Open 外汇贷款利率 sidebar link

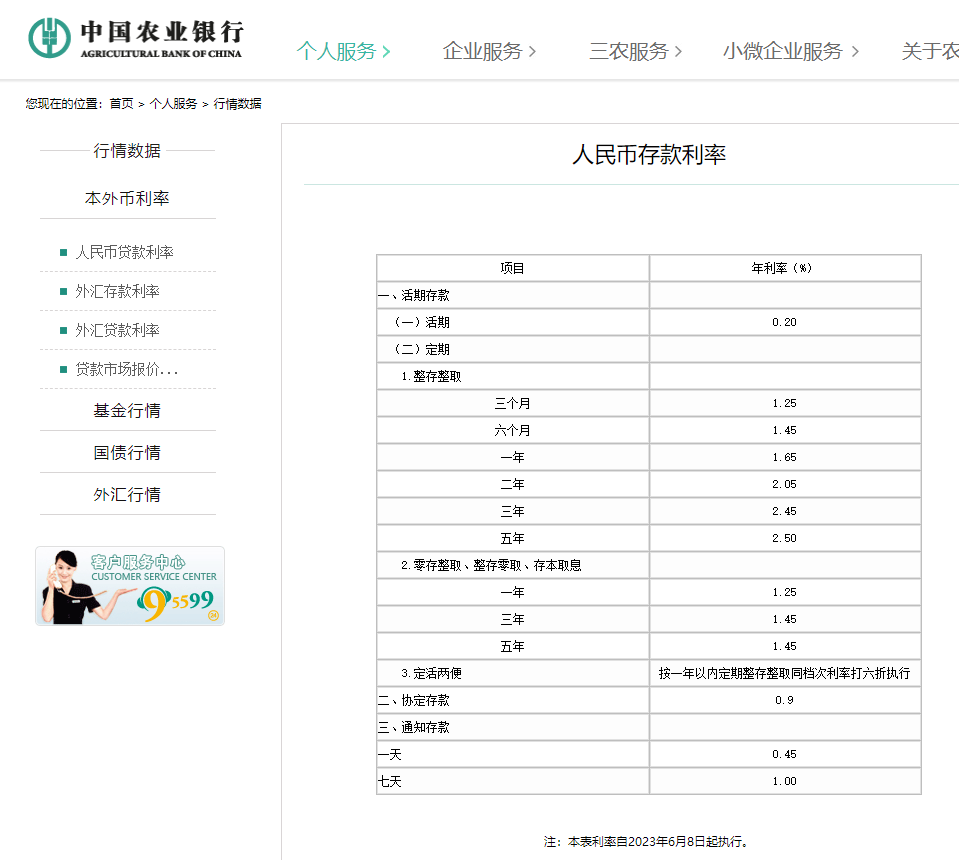(x=117, y=330)
